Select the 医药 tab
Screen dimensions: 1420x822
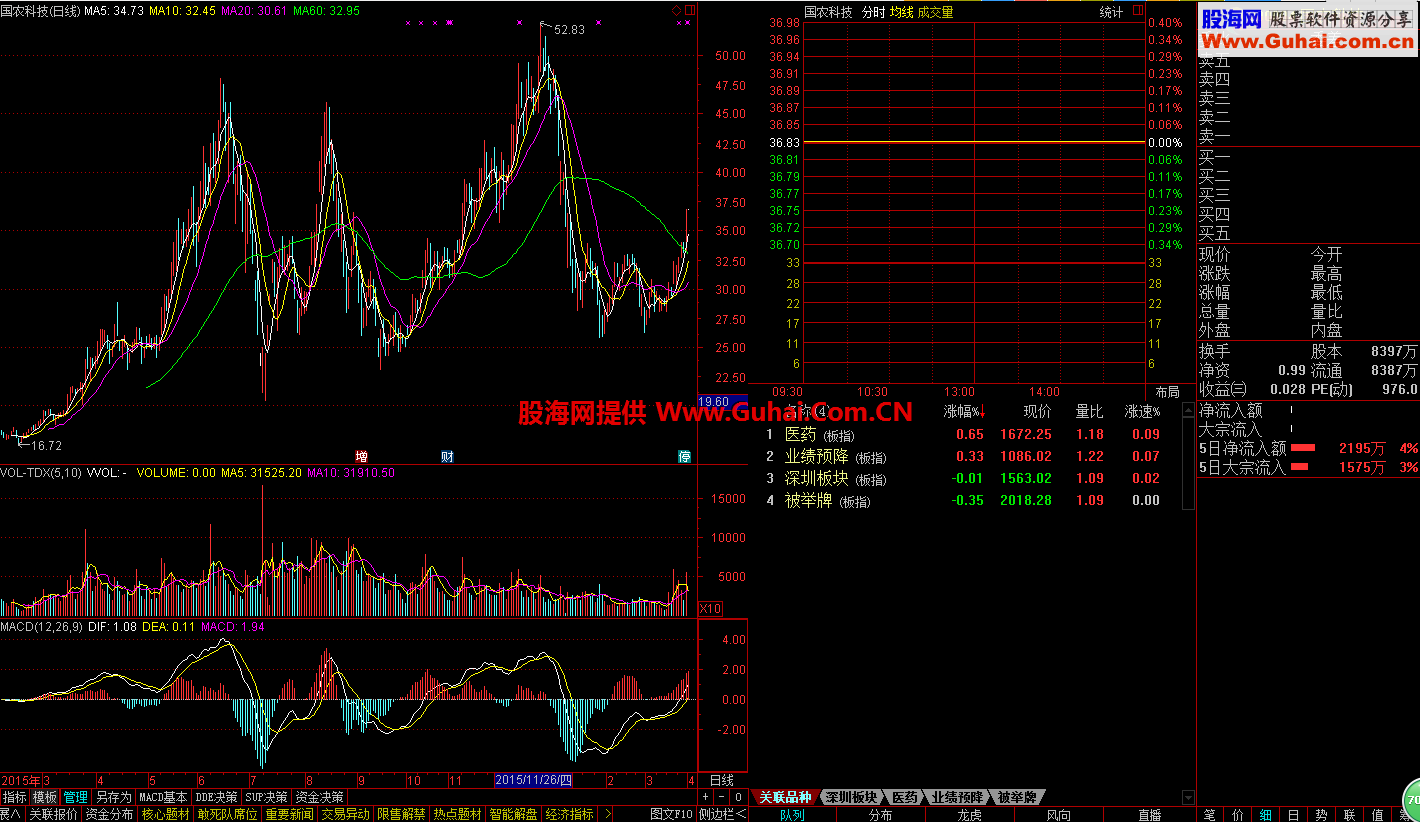click(905, 797)
